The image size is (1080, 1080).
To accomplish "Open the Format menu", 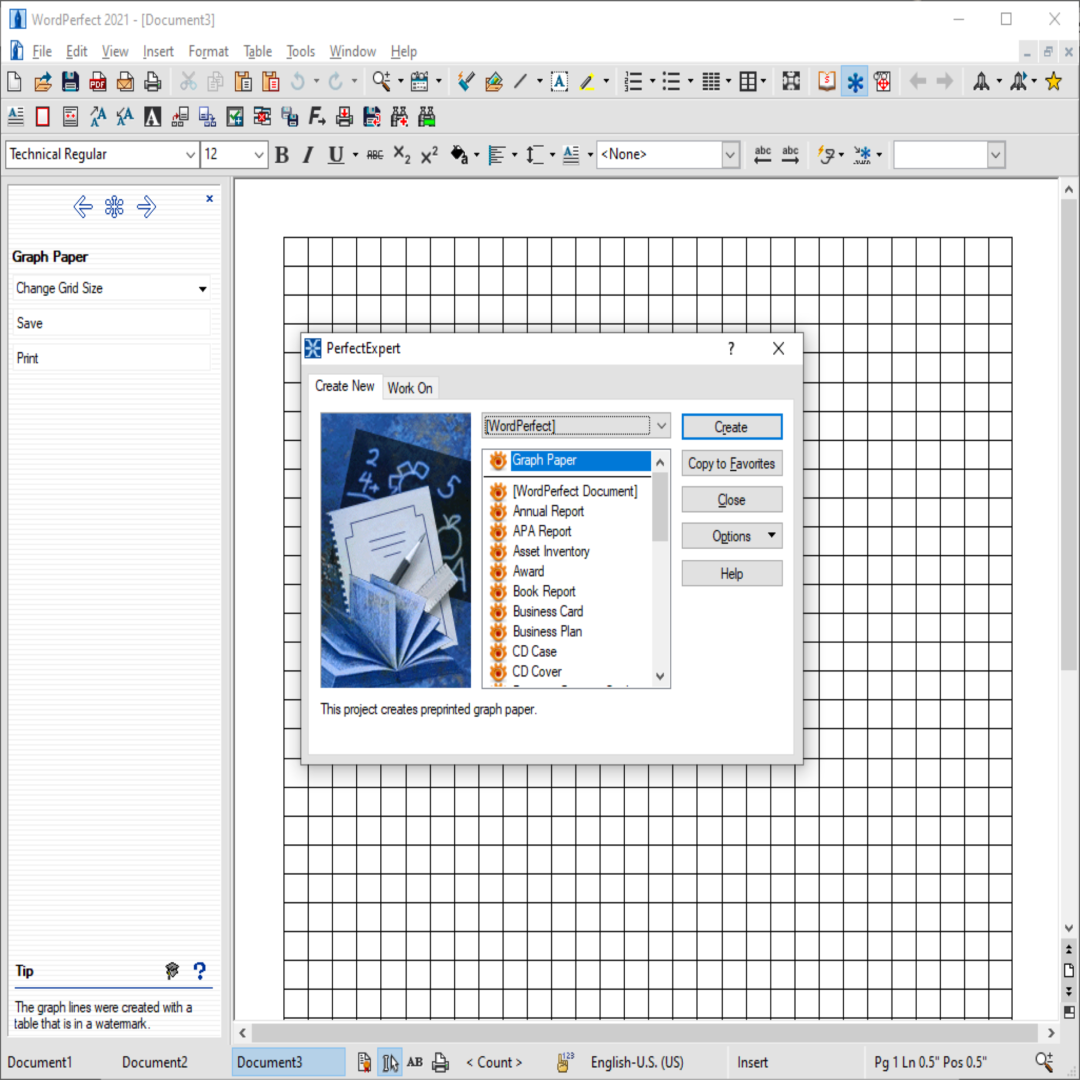I will pos(208,52).
